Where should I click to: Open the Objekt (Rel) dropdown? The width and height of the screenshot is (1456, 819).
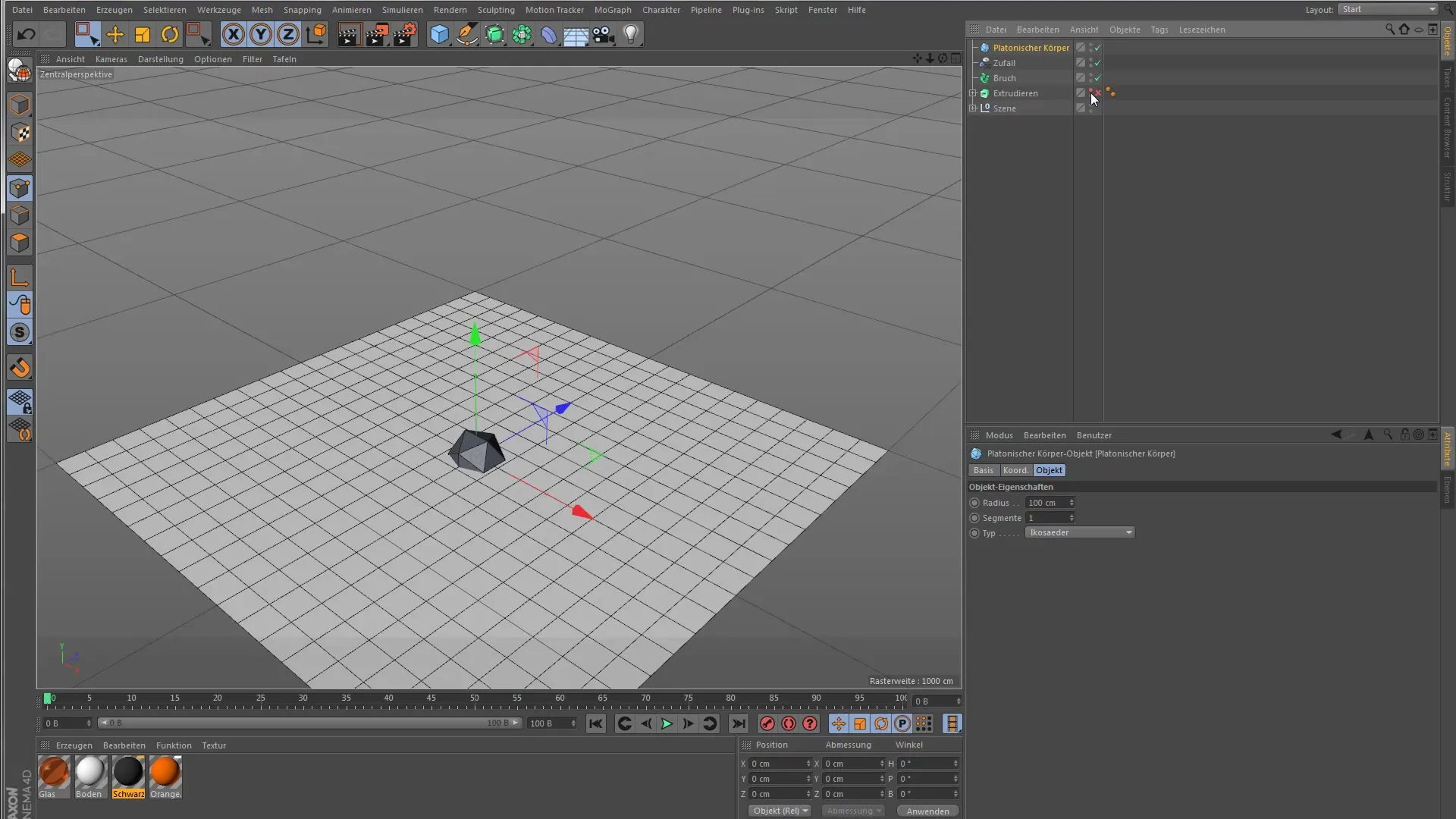(780, 811)
